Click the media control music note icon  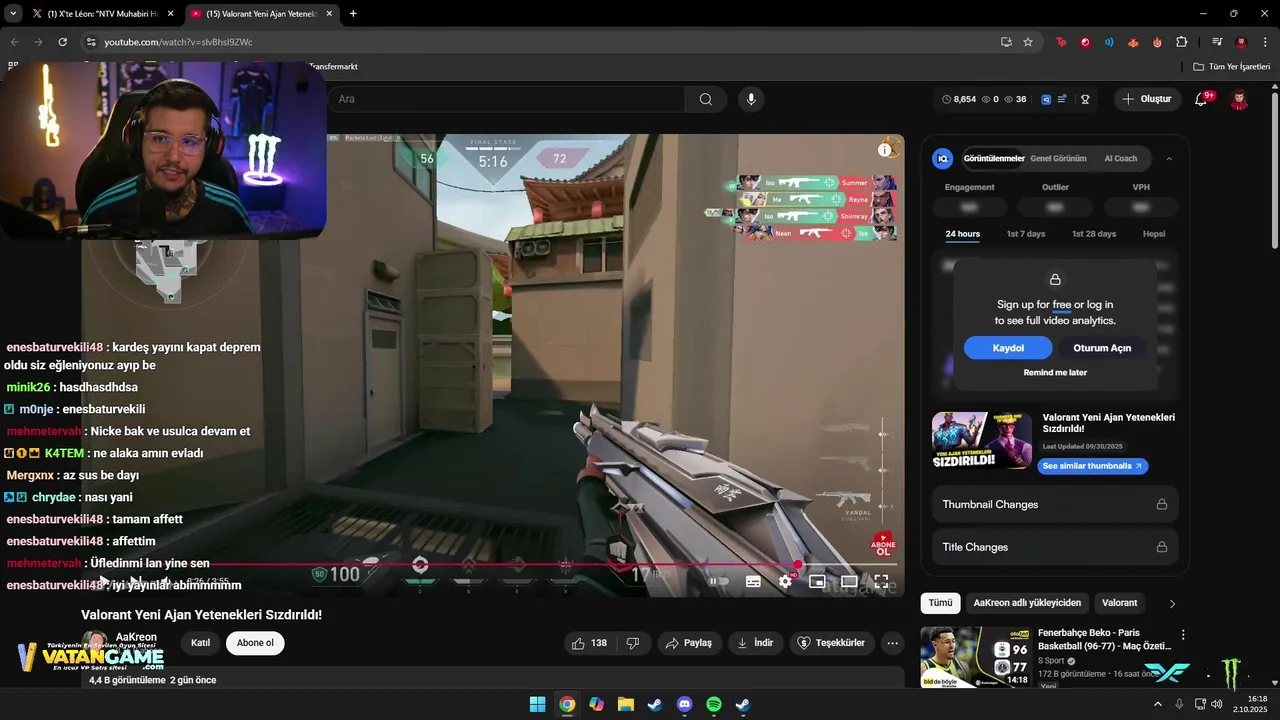click(x=1217, y=42)
